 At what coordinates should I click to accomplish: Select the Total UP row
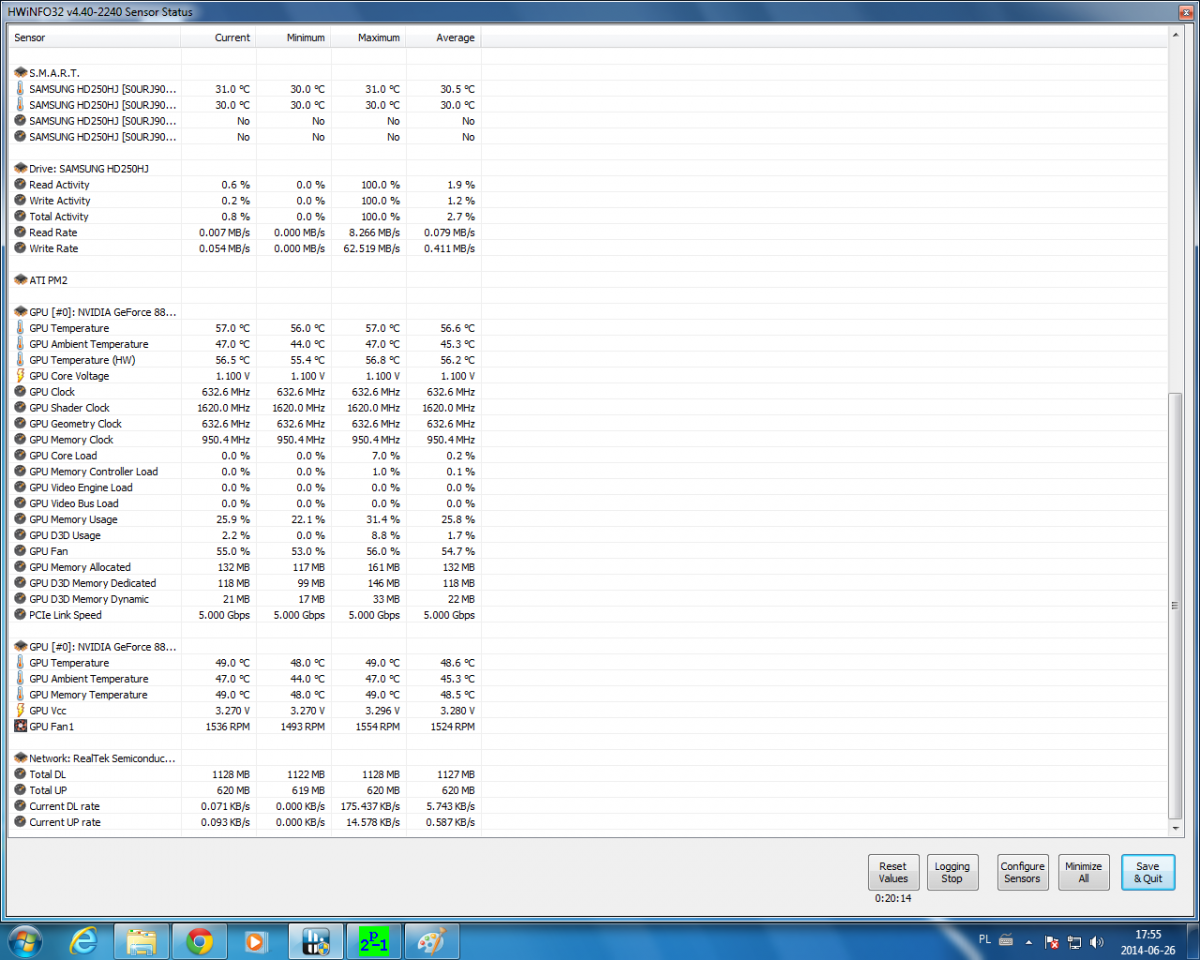[245, 790]
